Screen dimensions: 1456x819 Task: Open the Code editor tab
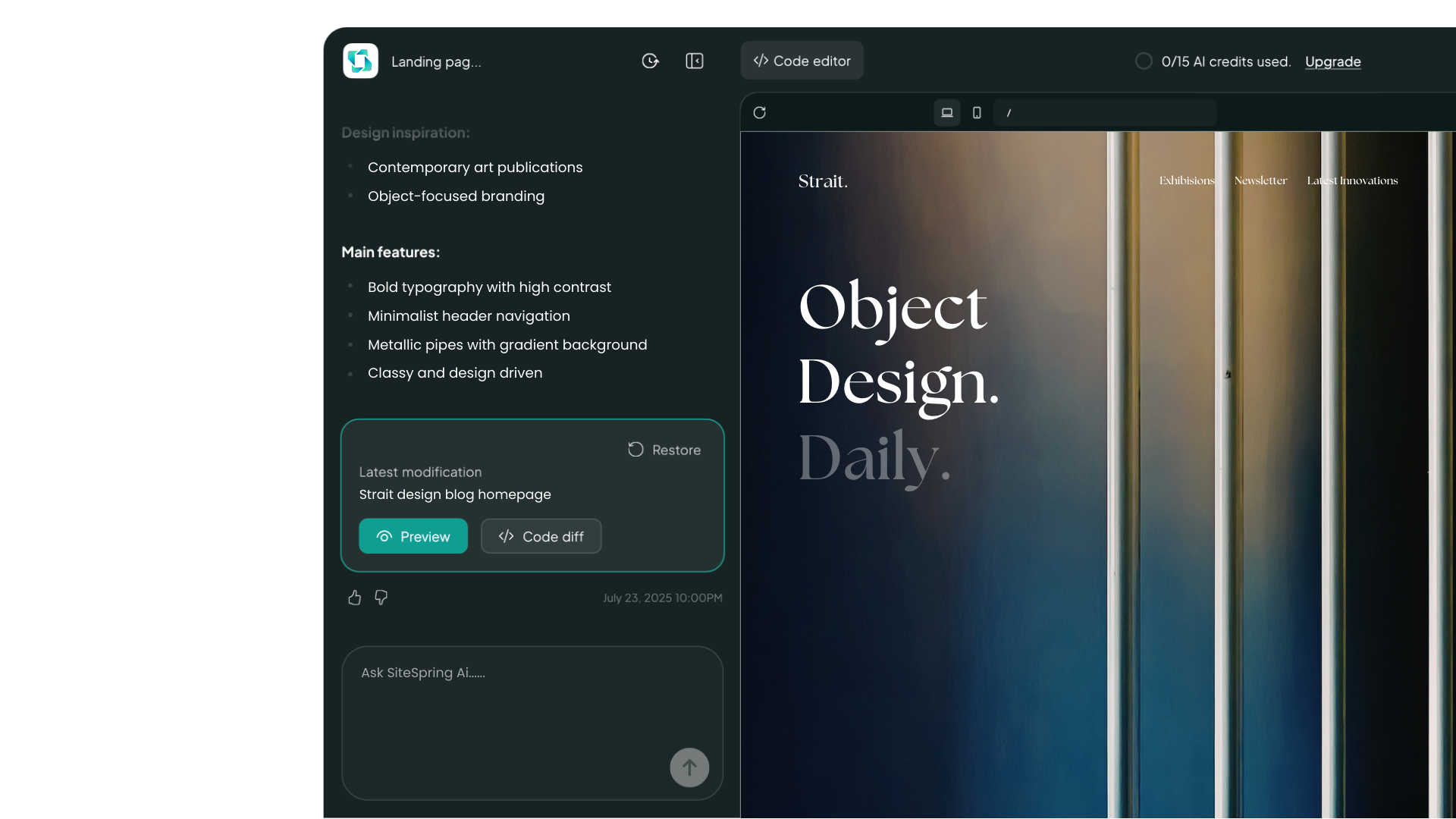(802, 61)
